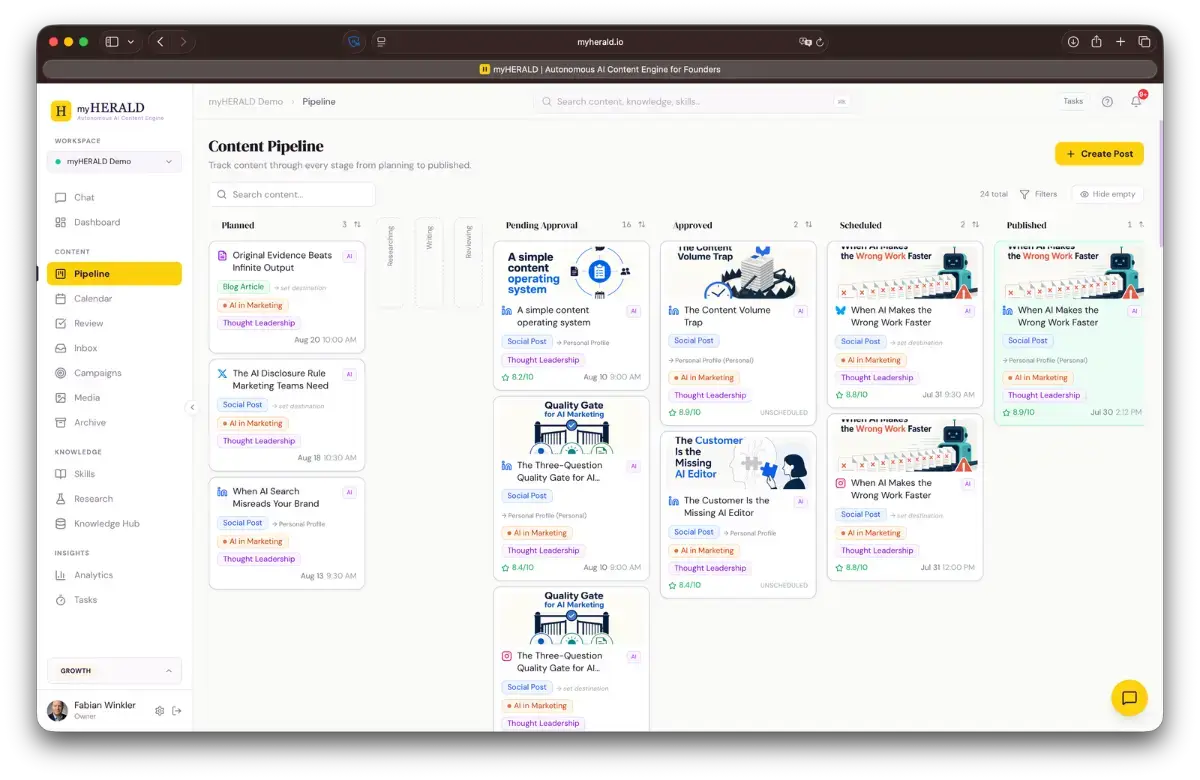Click the log out icon beside Fabian Winkler

tap(177, 711)
